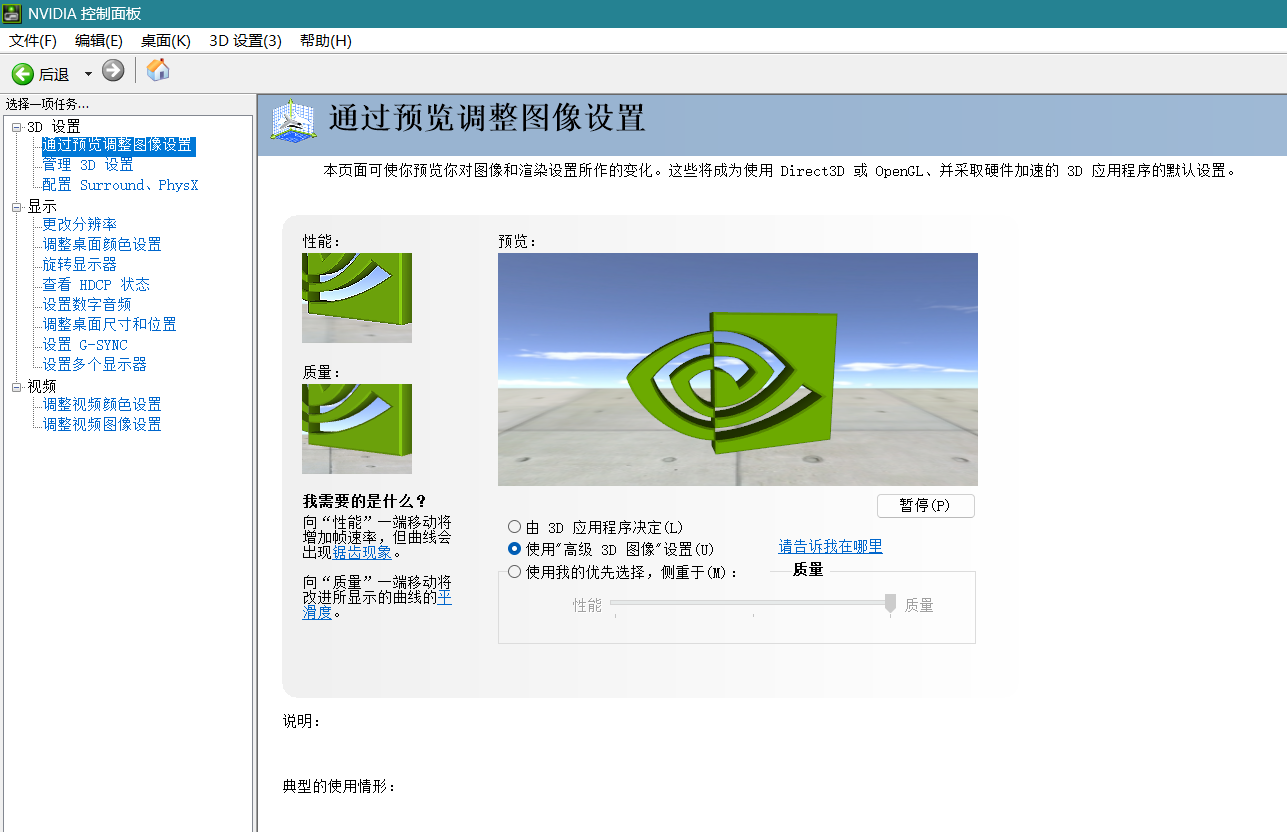Click the 3D 设置 category label in tree
The image size is (1287, 832).
54,127
